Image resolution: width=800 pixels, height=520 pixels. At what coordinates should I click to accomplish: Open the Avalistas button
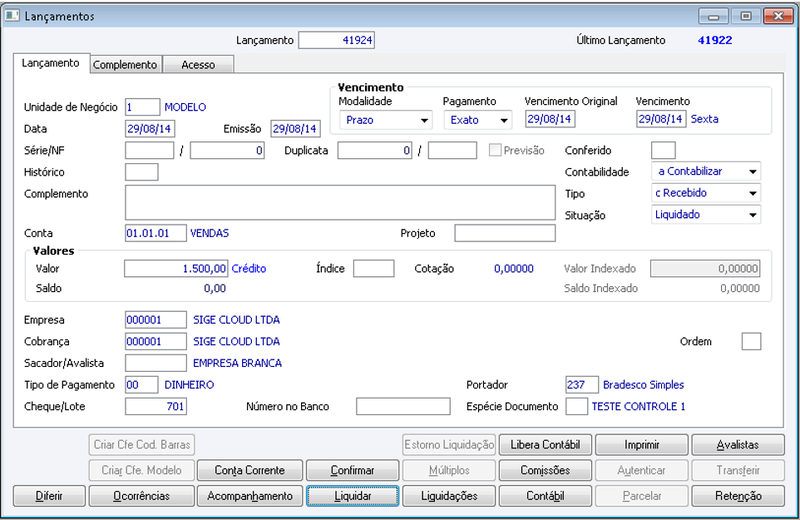[x=738, y=445]
